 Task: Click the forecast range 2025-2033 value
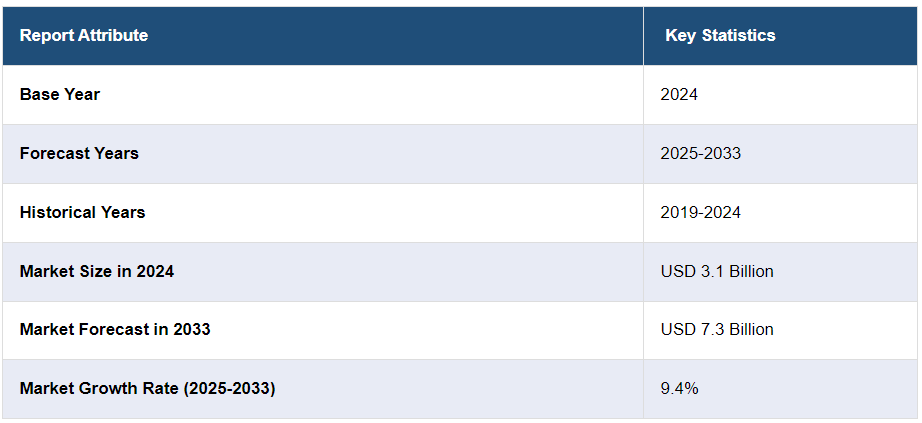700,154
